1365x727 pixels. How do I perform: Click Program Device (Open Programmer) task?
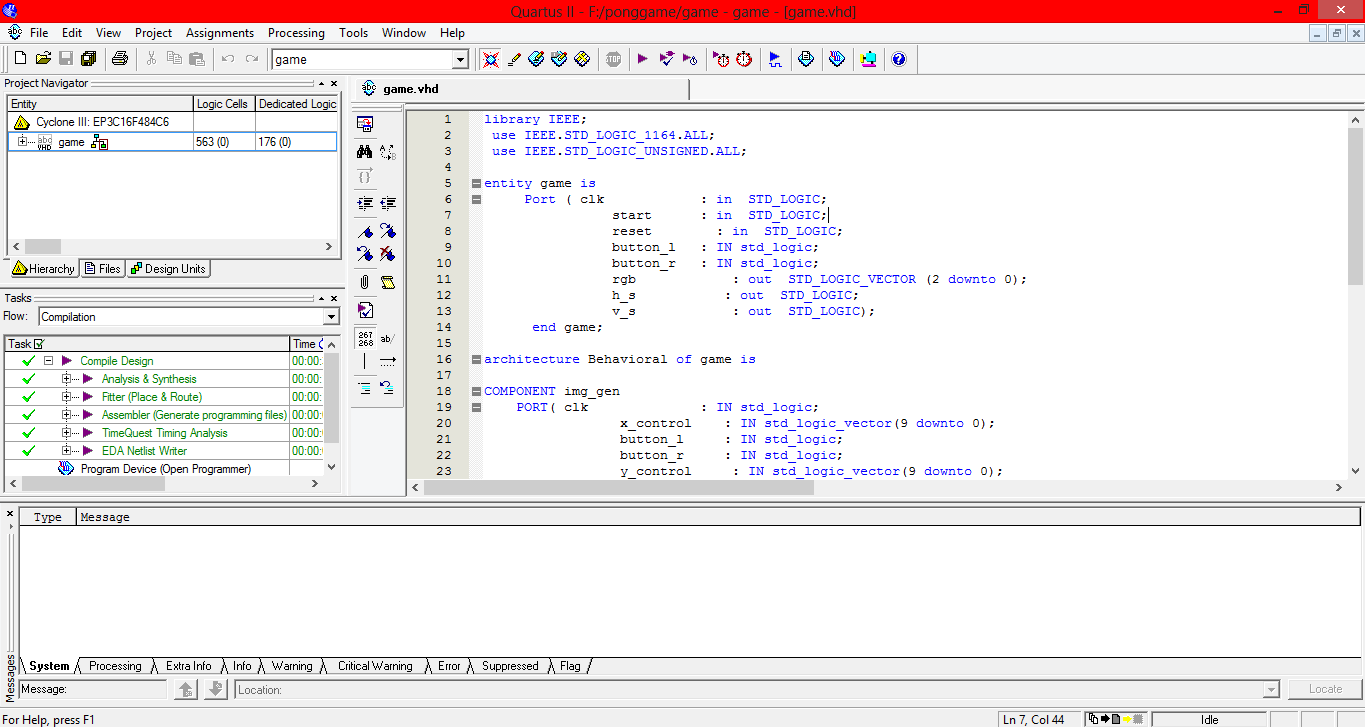coord(165,469)
